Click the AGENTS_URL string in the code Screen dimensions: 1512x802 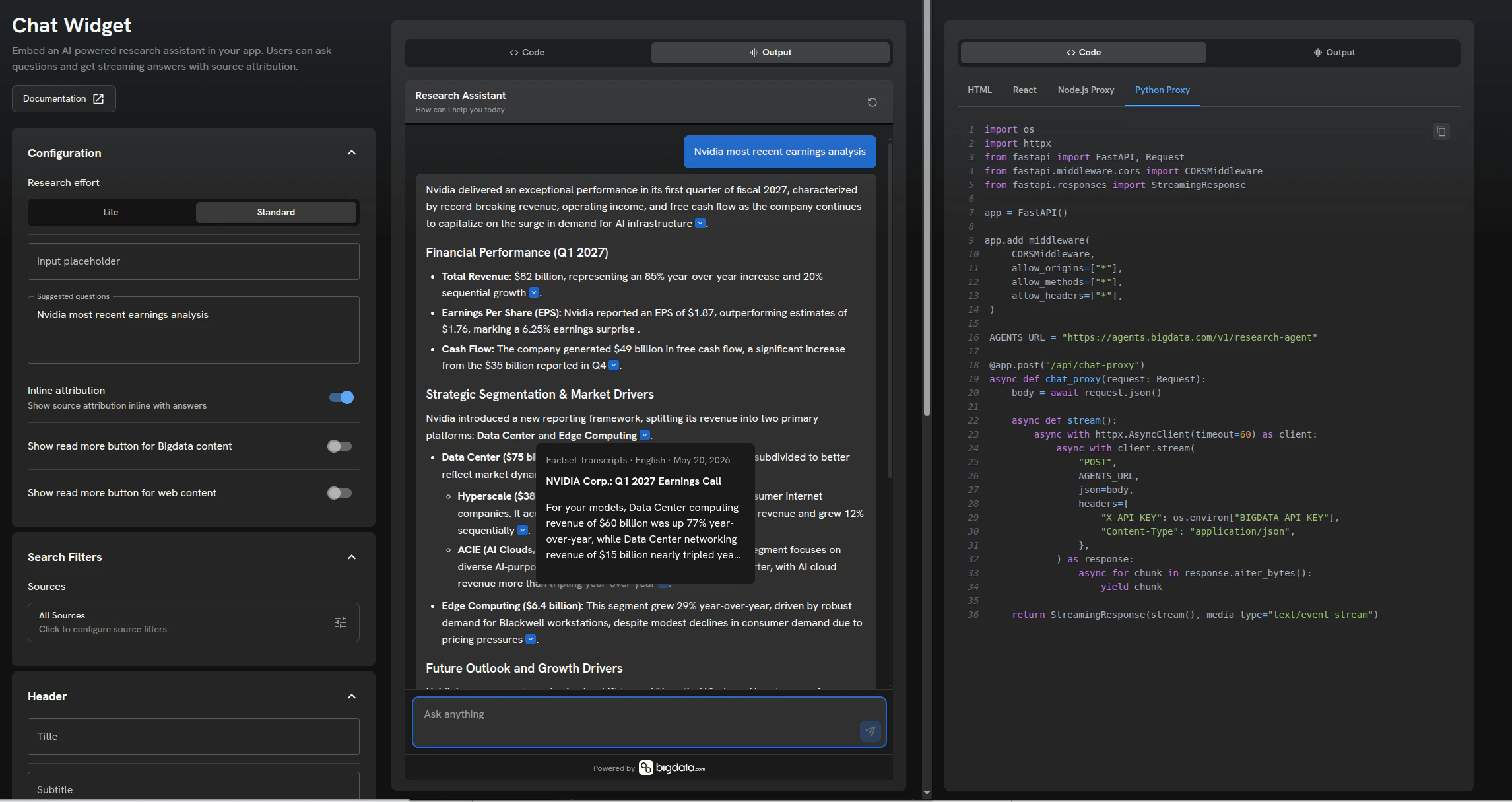(x=1189, y=337)
